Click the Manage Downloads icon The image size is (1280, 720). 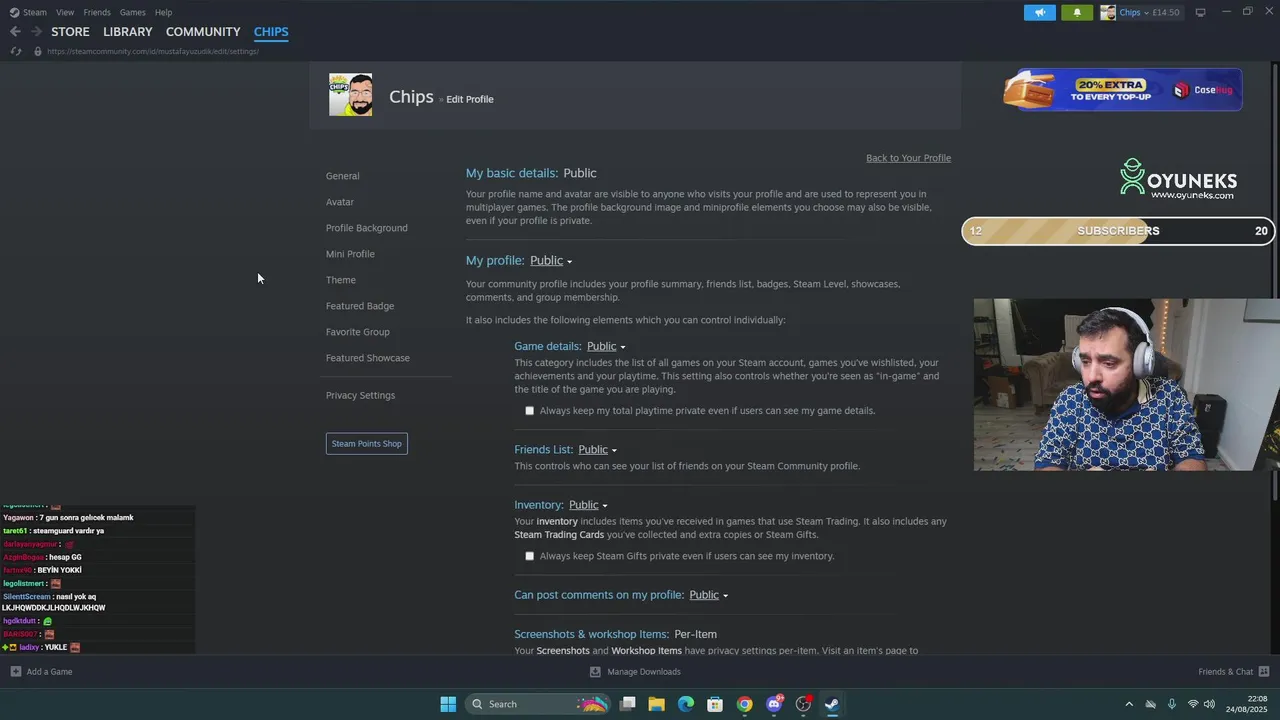coord(595,672)
